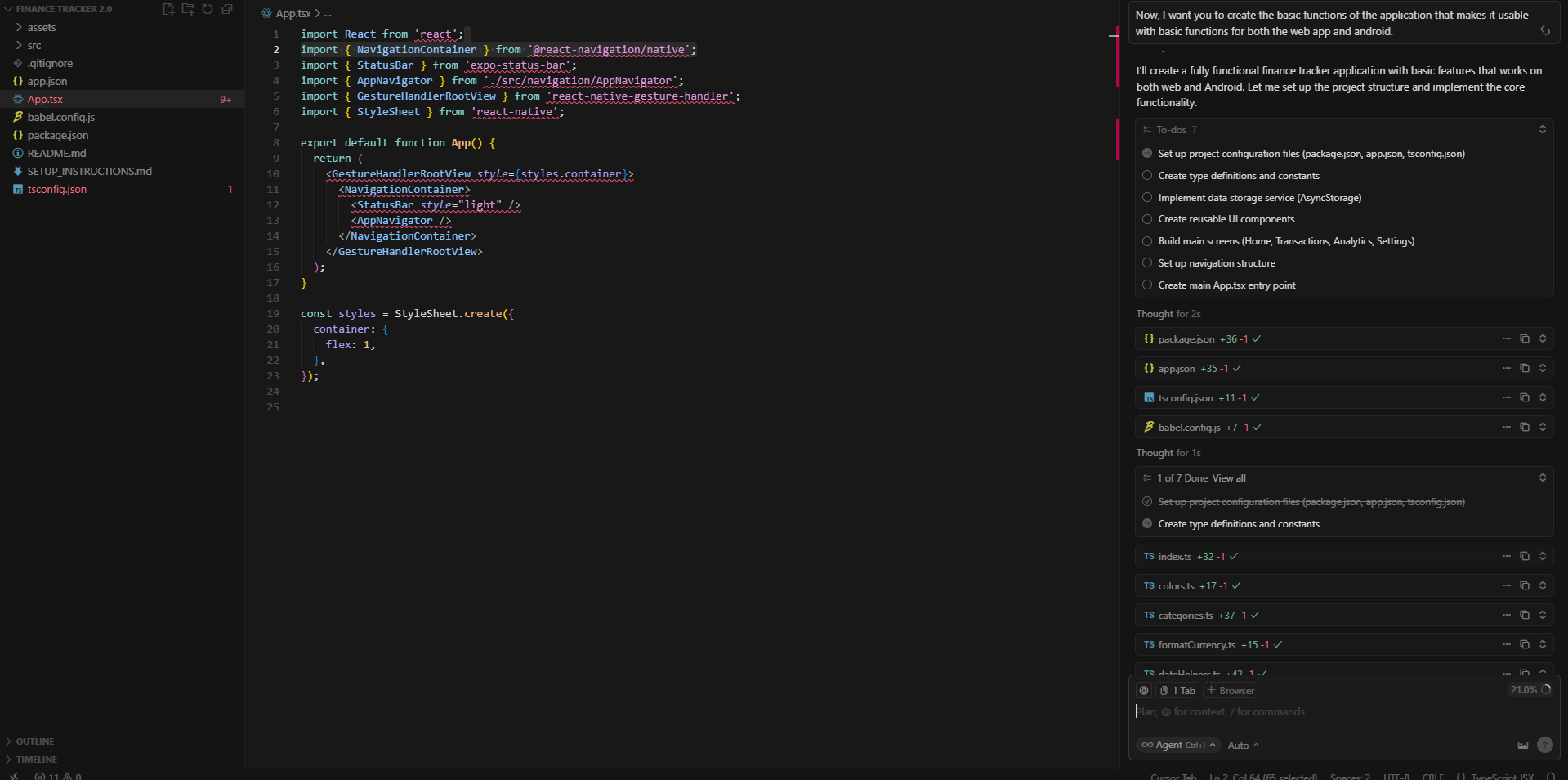Refresh the explorer file list
The image size is (1568, 780).
pos(208,9)
